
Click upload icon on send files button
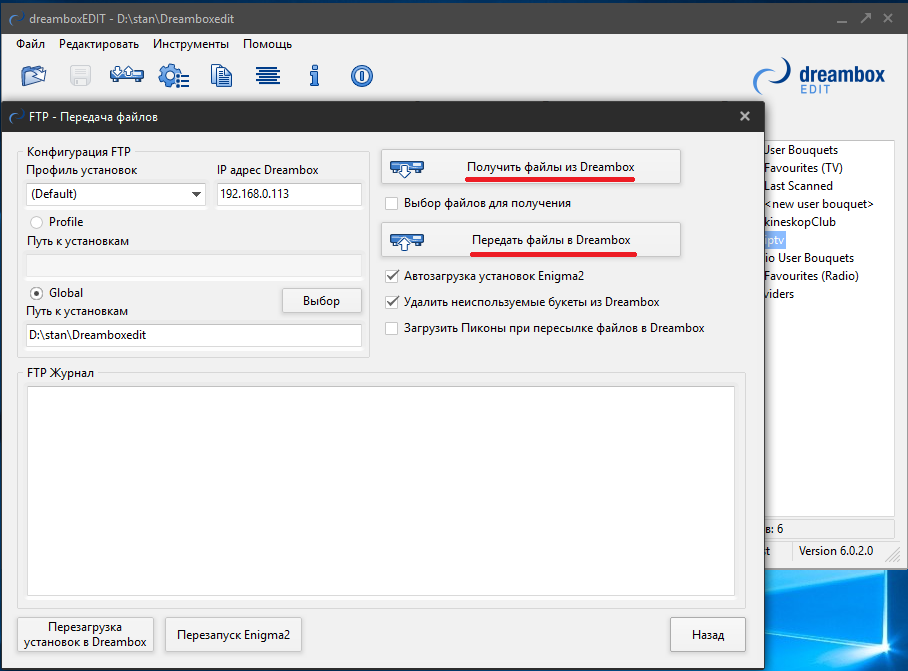407,241
